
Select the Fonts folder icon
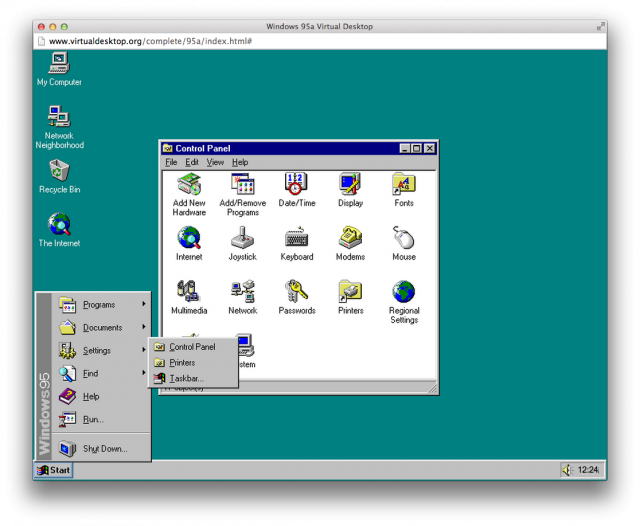click(x=404, y=185)
